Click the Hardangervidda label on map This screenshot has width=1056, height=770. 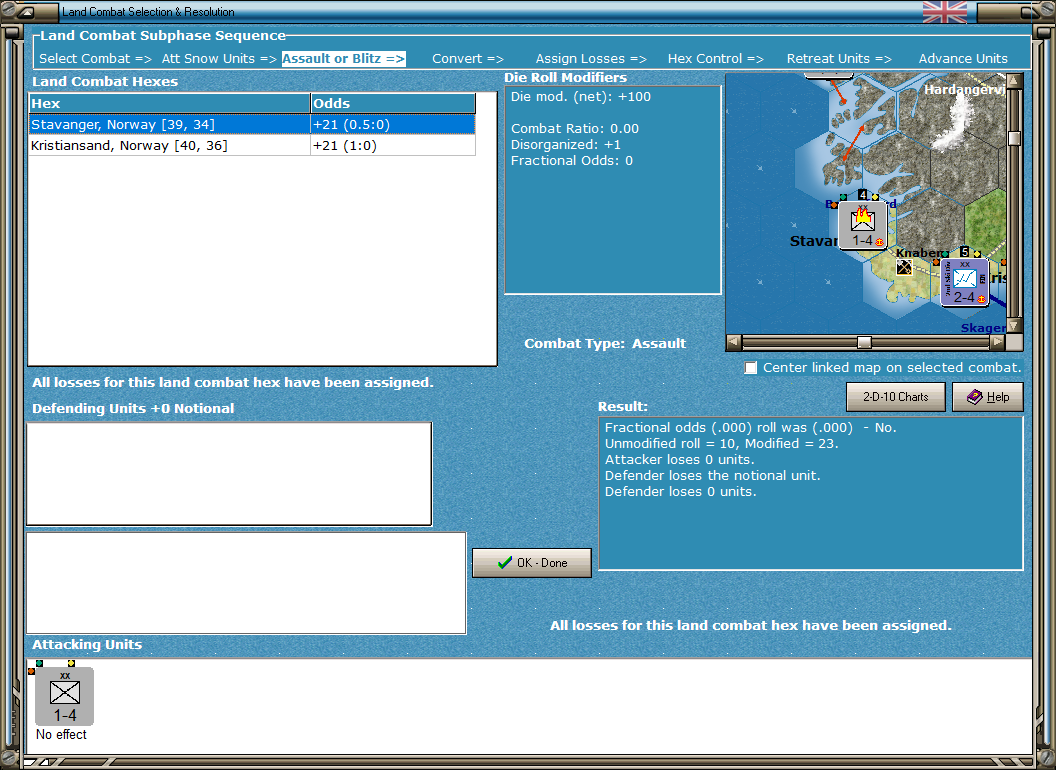964,90
